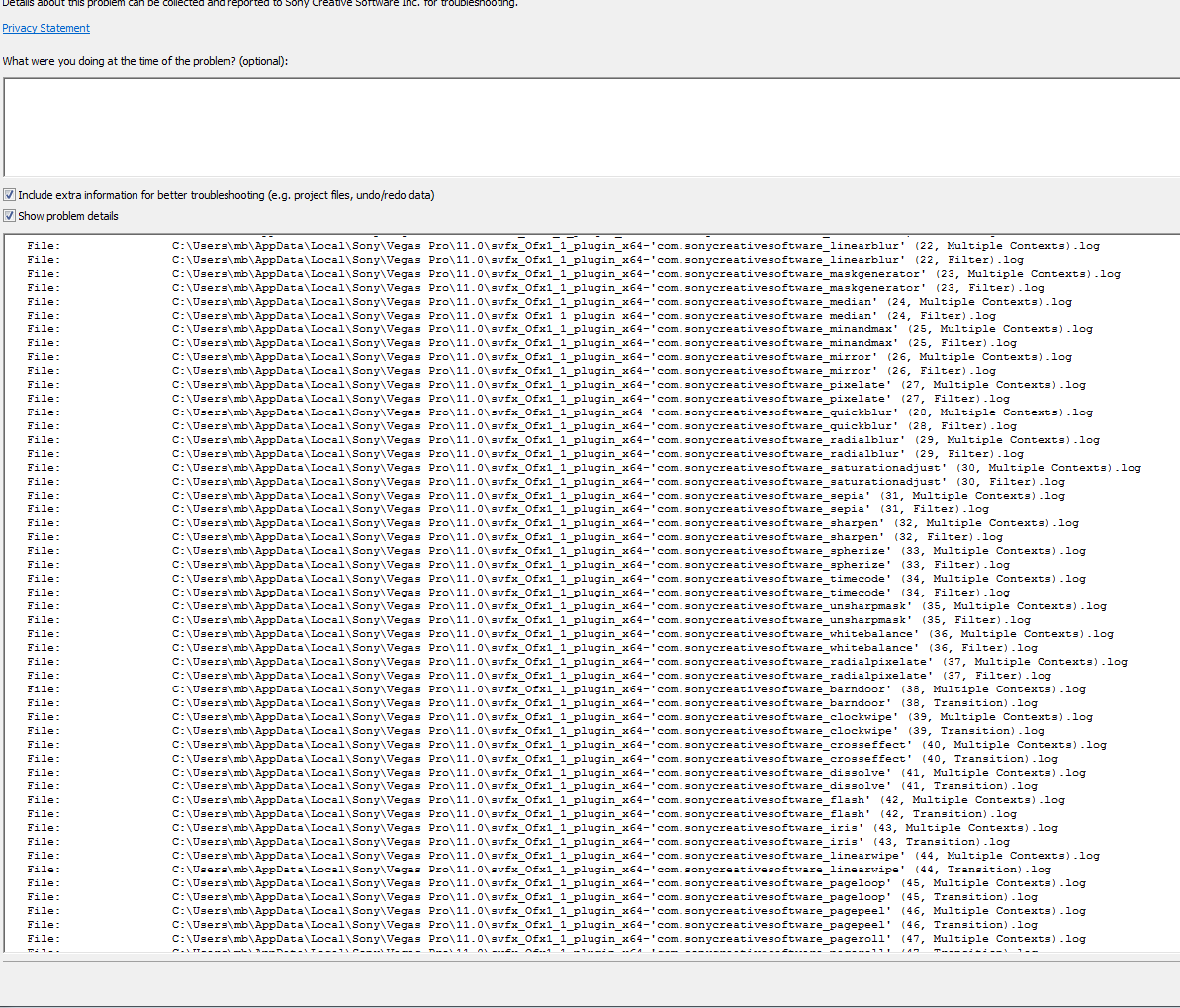Select the pagepeel (46, Multiple Contexts).log entry
The image size is (1180, 1008).
tap(557, 911)
